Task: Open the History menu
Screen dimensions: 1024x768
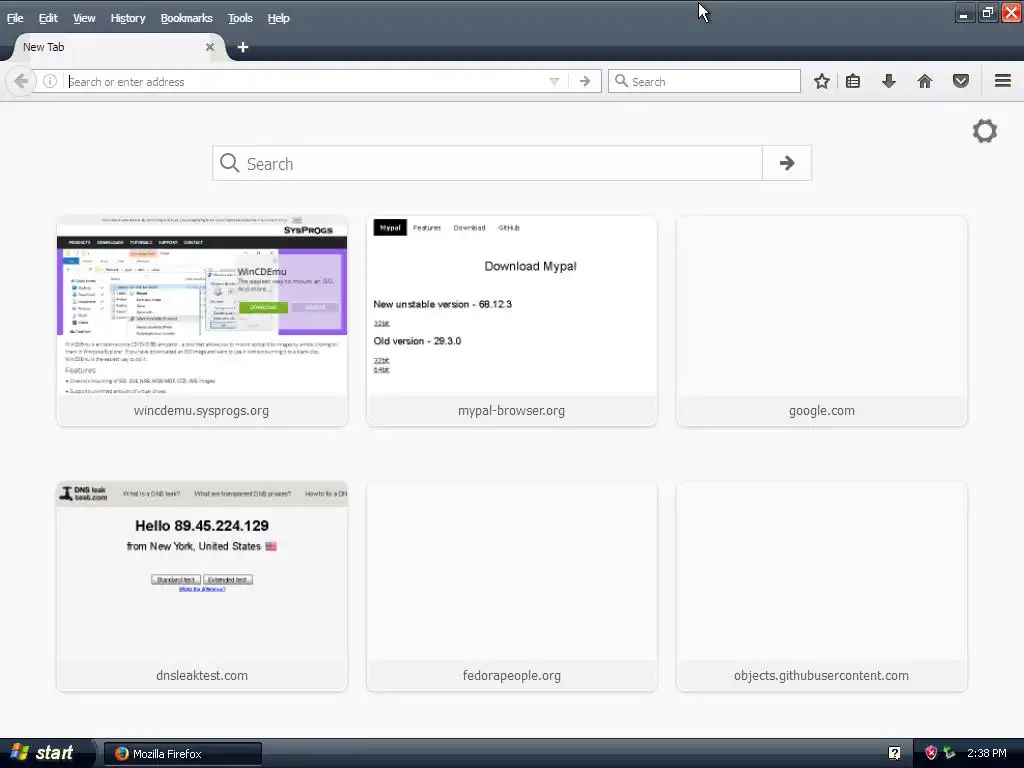Action: [127, 18]
